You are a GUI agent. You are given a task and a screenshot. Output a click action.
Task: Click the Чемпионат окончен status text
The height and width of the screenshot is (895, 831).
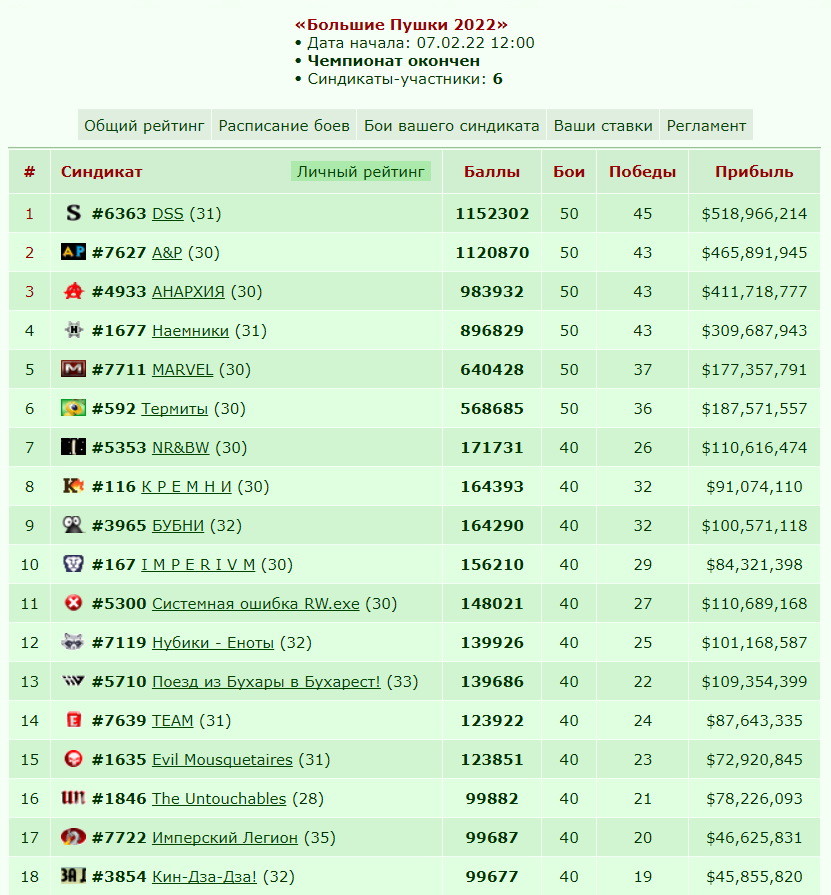(x=394, y=61)
